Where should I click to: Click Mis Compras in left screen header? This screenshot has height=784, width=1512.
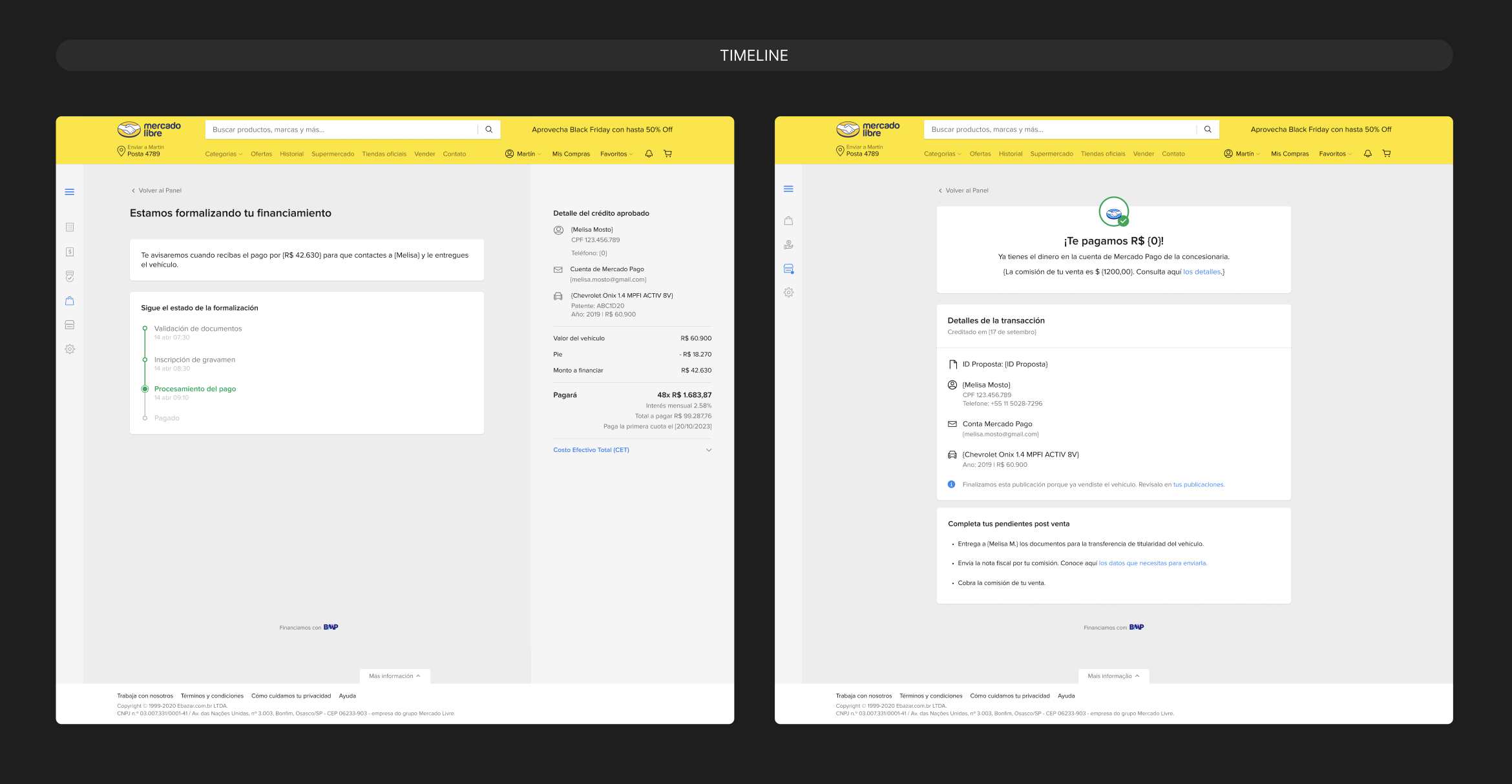pos(571,154)
